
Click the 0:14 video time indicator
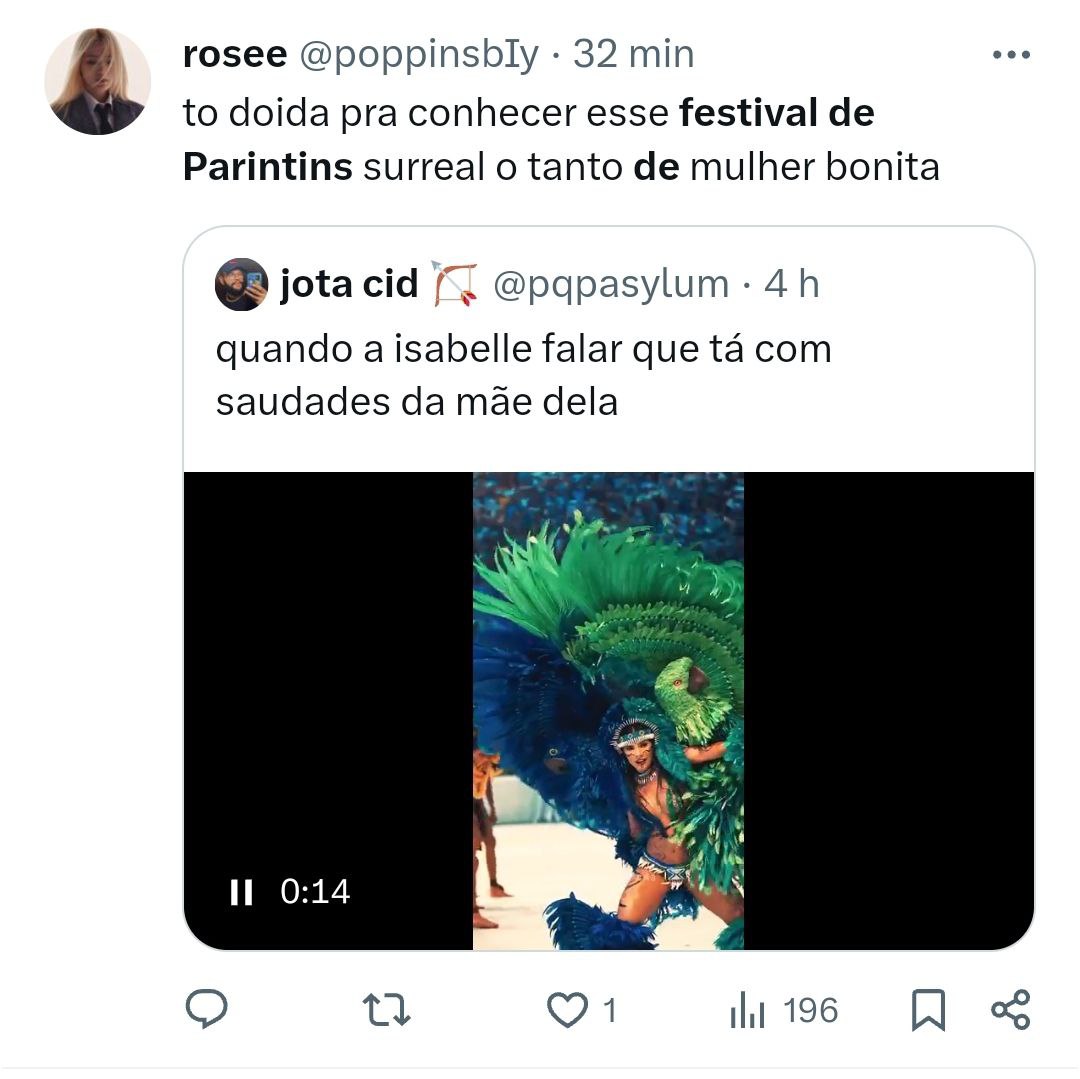[315, 892]
